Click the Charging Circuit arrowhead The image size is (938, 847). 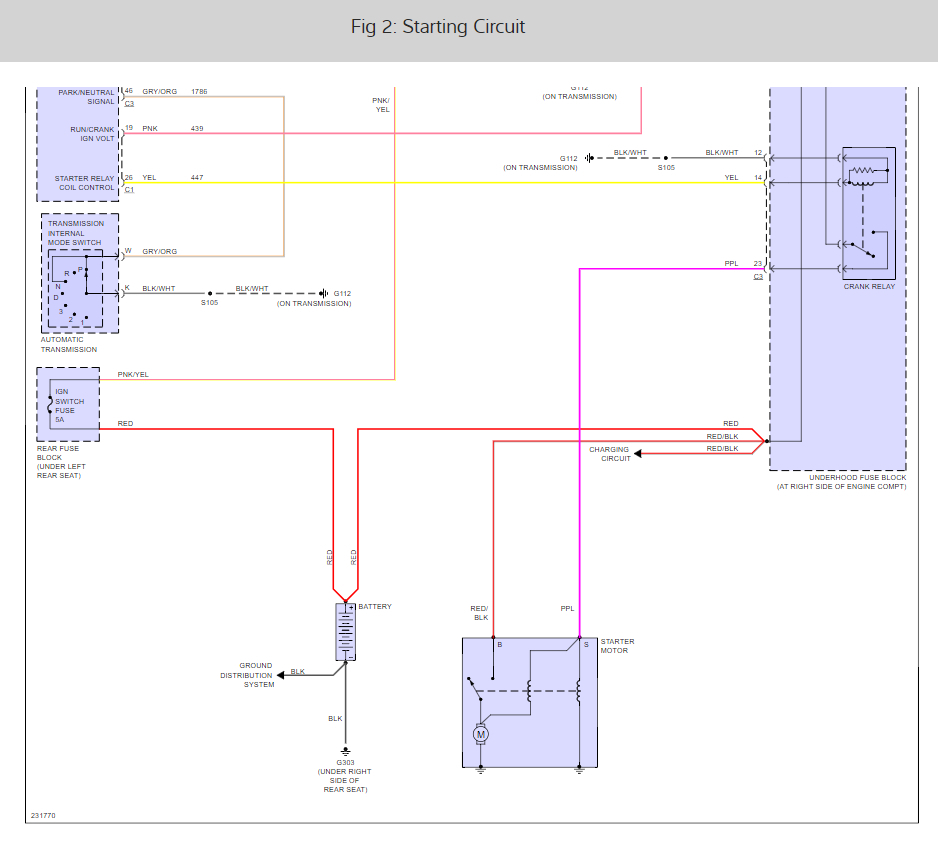[638, 453]
